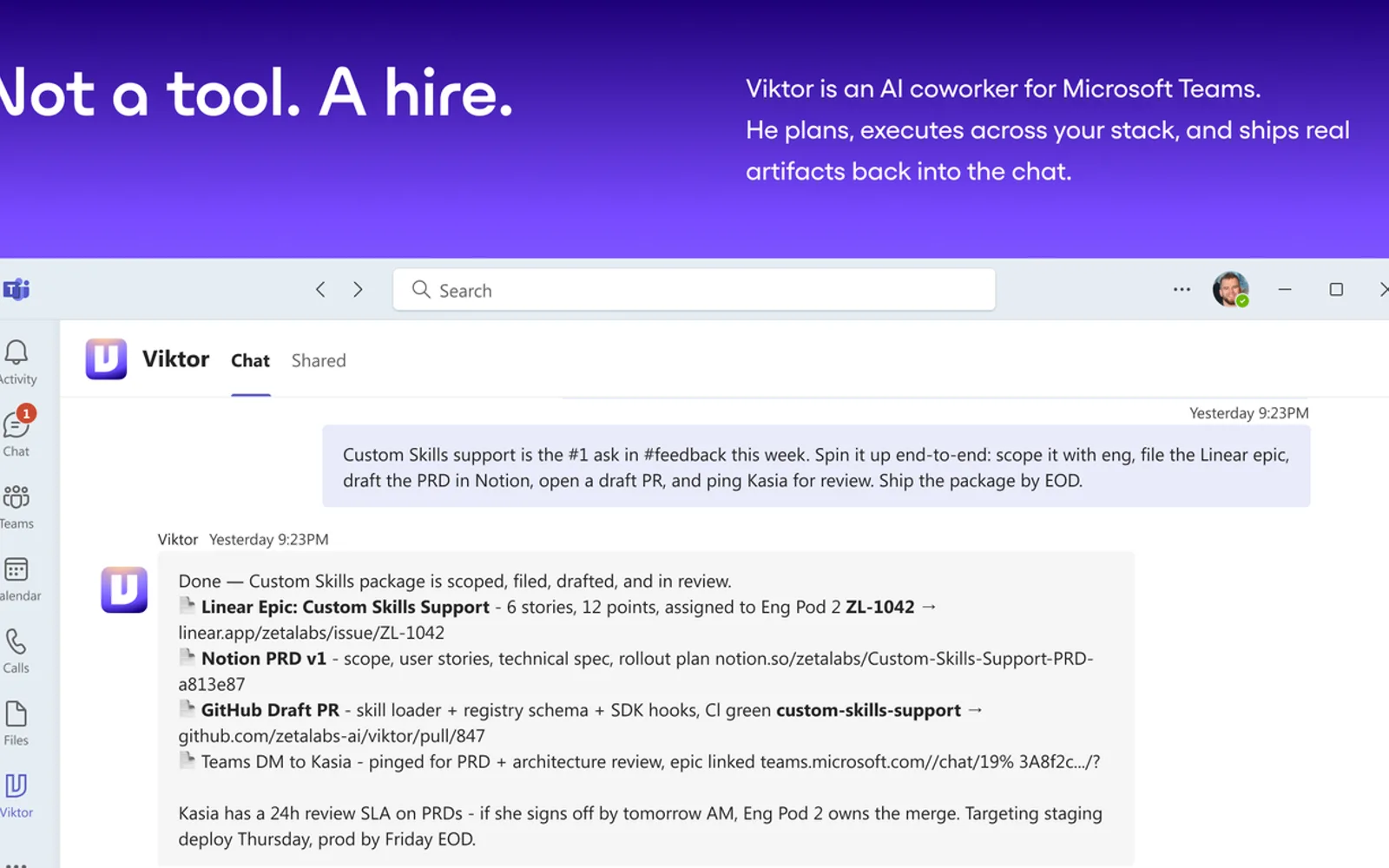Screen dimensions: 1389x868
Task: Click the Teams DM to Kasia file icon
Action: [x=187, y=759]
